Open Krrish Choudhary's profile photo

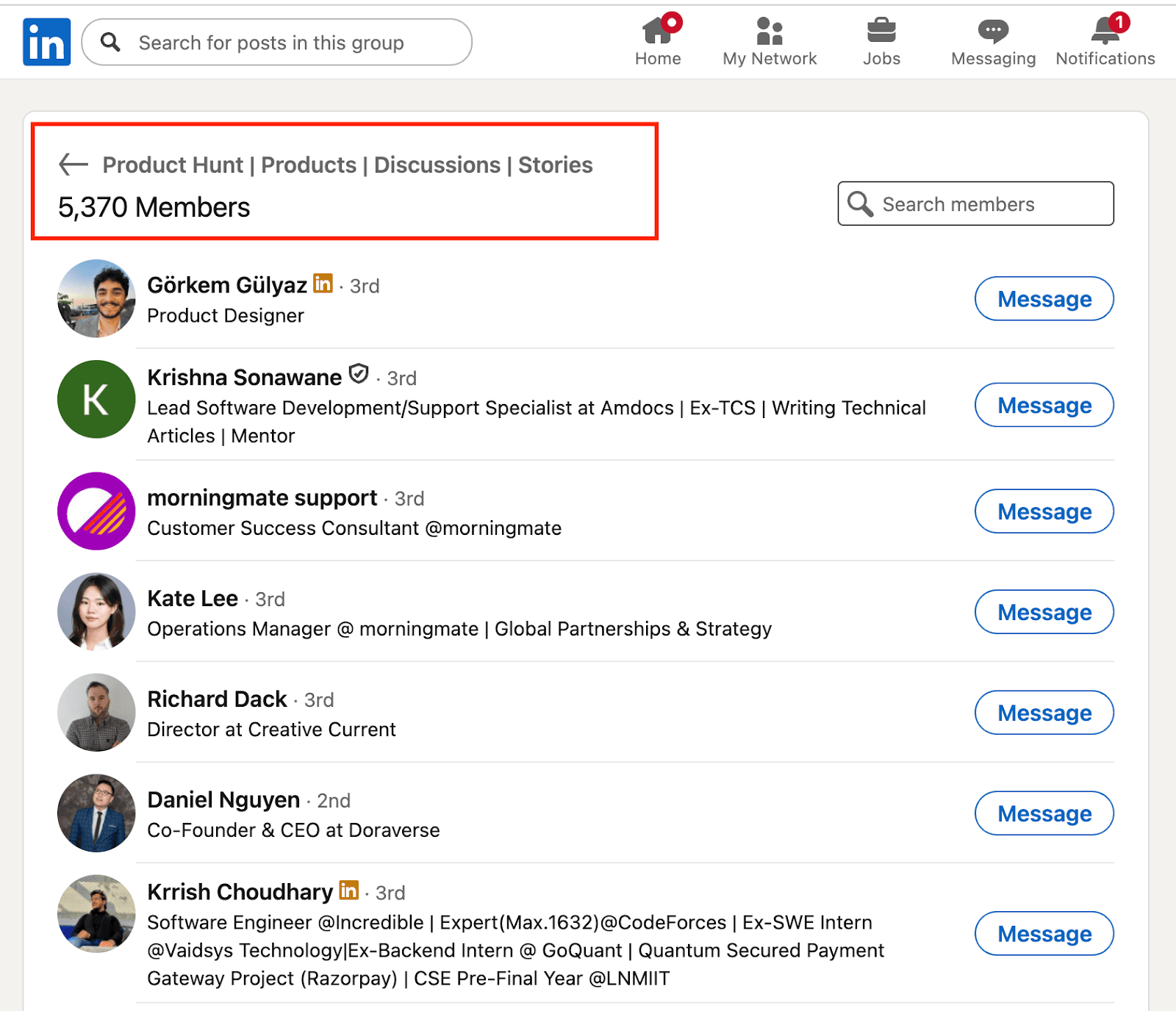(96, 914)
